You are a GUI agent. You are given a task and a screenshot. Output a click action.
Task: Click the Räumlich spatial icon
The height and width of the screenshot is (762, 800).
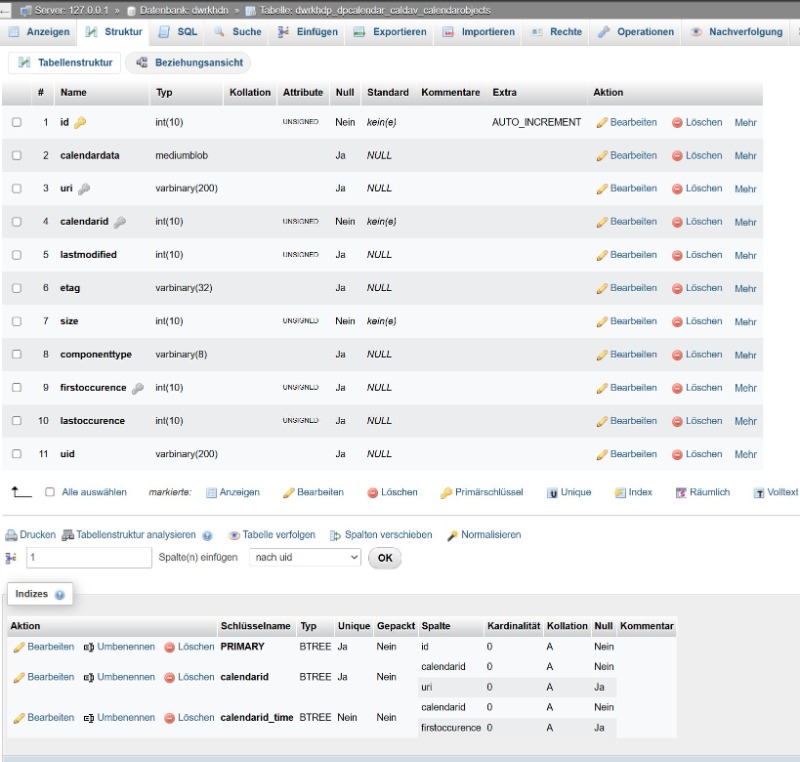pos(681,493)
